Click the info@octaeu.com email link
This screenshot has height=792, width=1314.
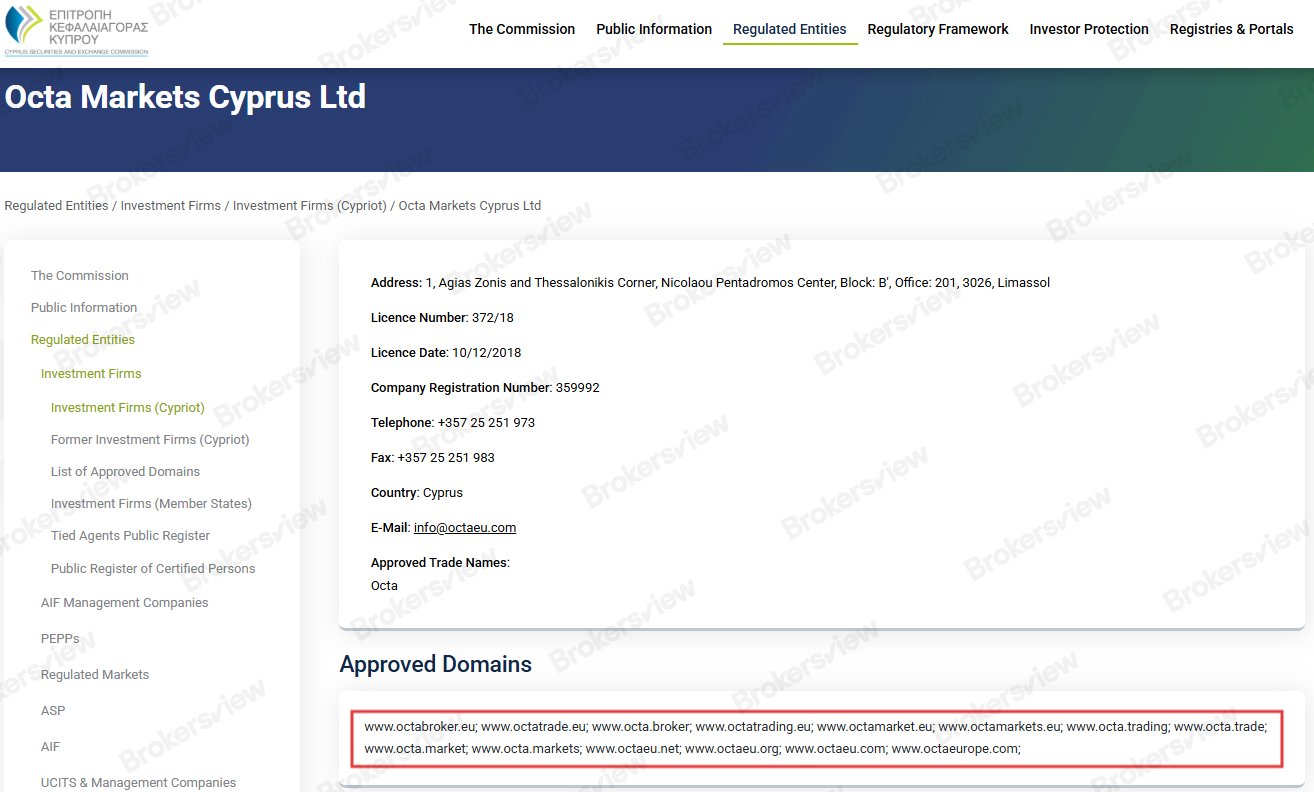[465, 528]
